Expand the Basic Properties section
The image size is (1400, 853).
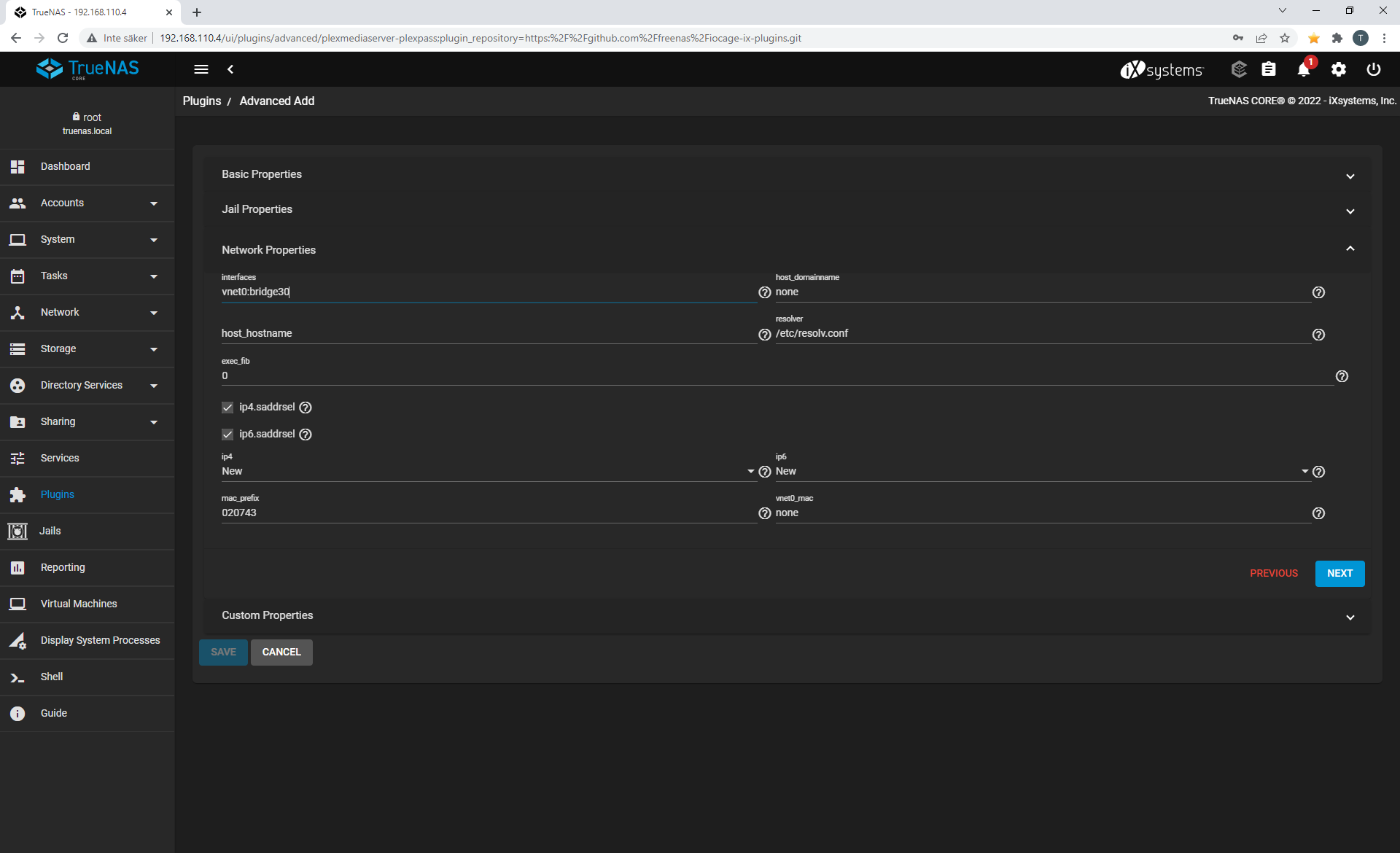point(786,174)
